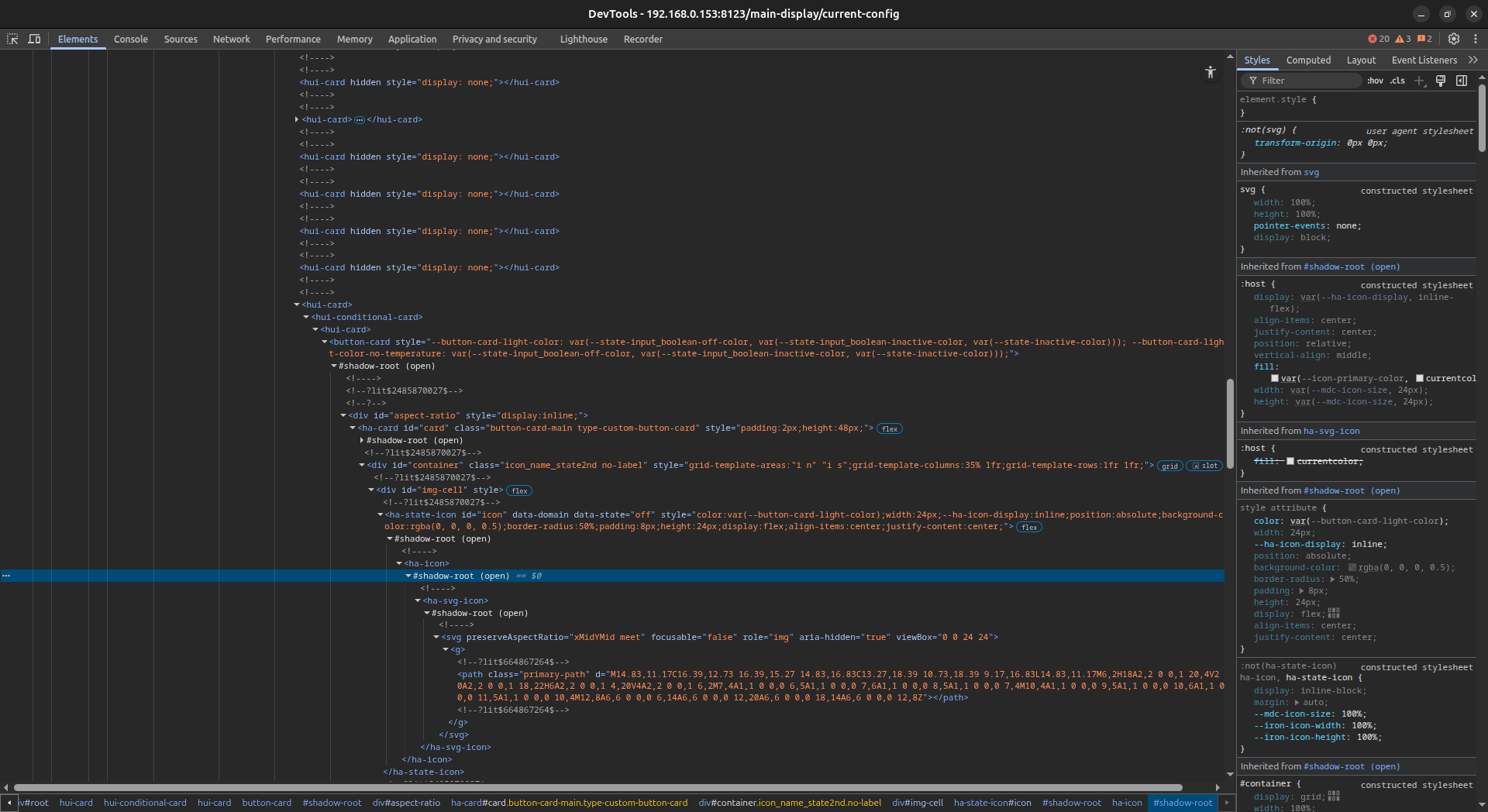Click the paintbrush rendering emulation icon
This screenshot has width=1488, height=812.
click(1441, 81)
